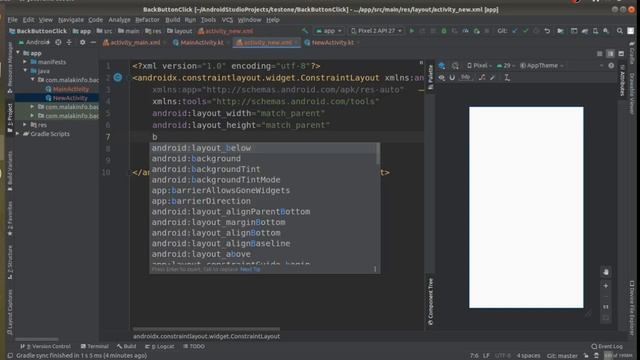Open the Terminal tool window
Image resolution: width=640 pixels, height=360 pixels.
point(95,347)
